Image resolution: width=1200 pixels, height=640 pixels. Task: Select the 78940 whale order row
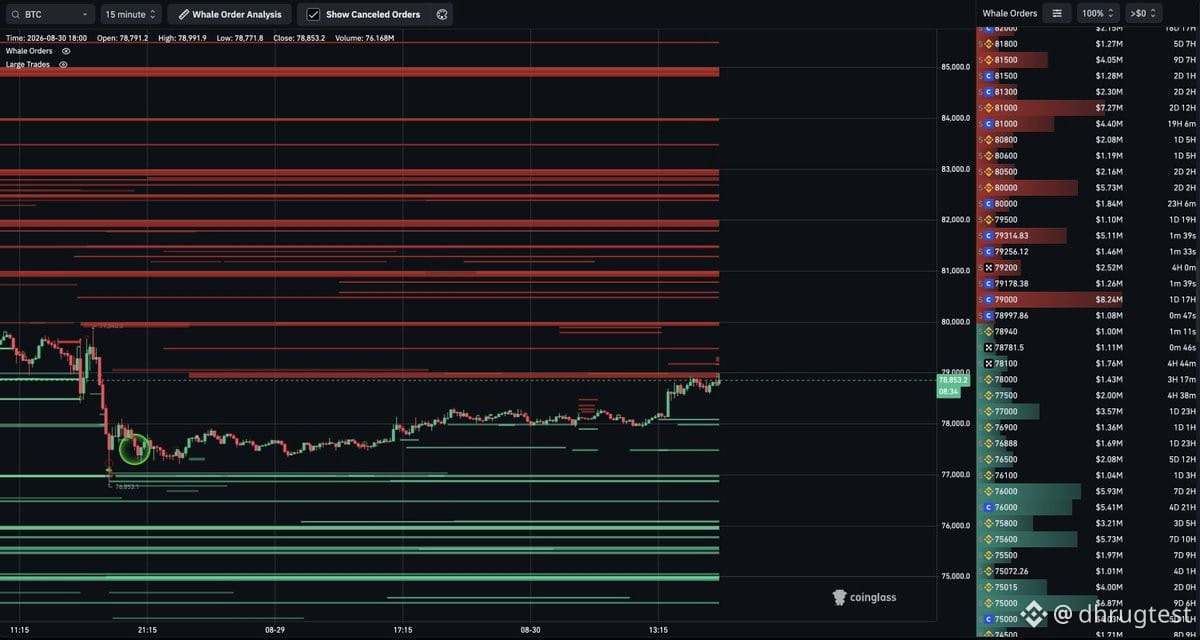(x=1087, y=332)
